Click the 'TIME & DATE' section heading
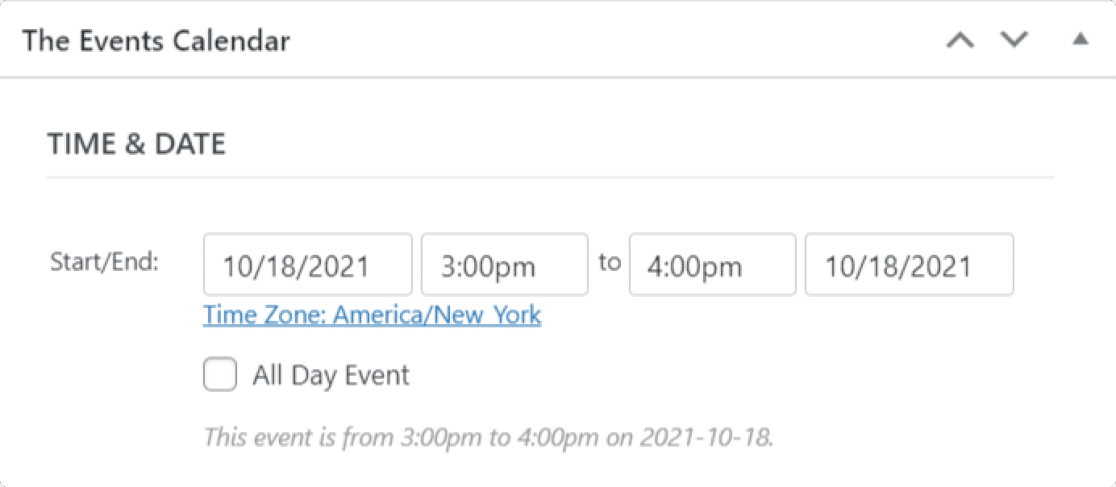Viewport: 1116px width, 487px height. click(x=136, y=144)
